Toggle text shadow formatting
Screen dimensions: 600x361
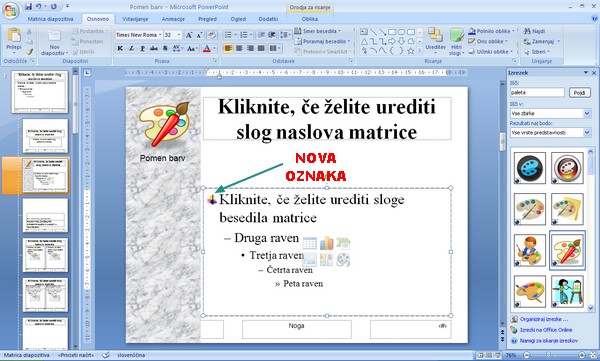pyautogui.click(x=165, y=48)
